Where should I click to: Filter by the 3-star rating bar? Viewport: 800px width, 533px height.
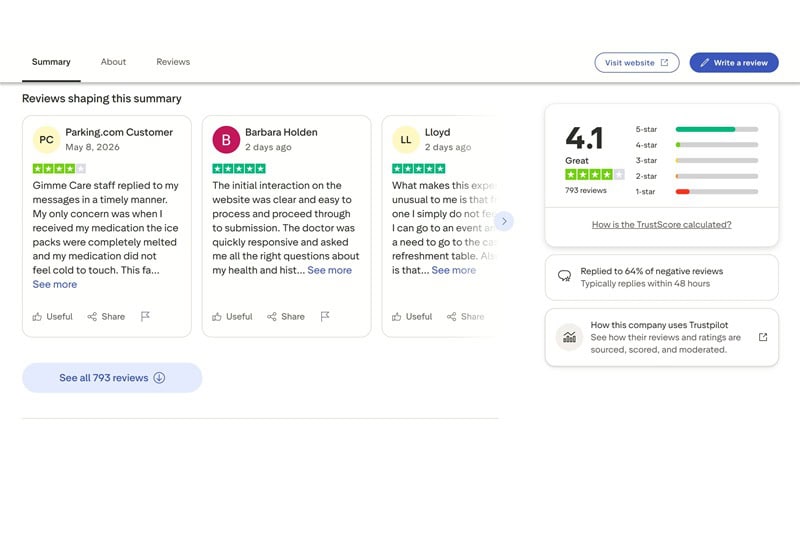[x=696, y=161]
